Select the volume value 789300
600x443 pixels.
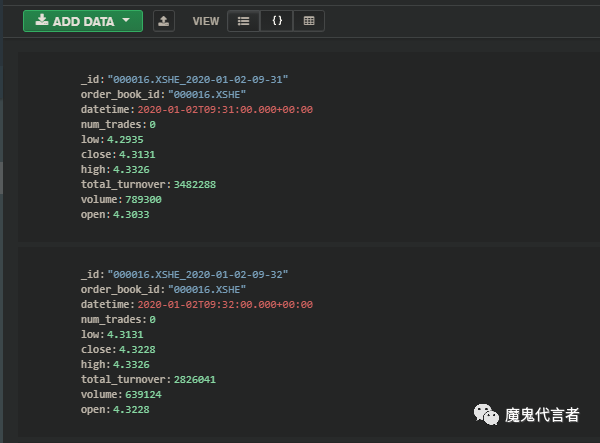138,200
